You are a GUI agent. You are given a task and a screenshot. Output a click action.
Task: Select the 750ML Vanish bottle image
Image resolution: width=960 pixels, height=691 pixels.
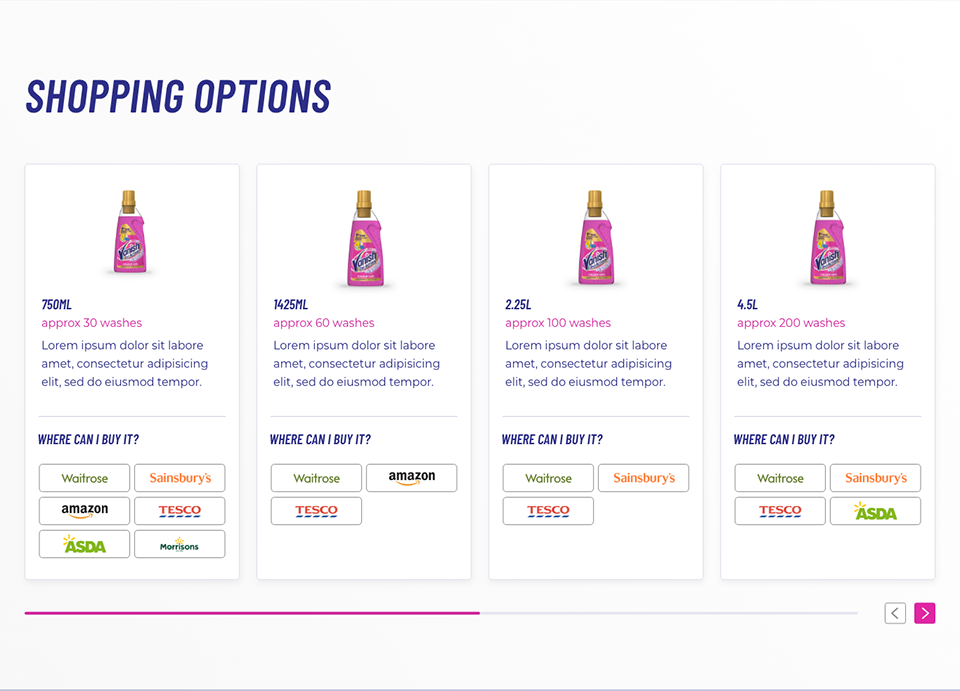[129, 233]
